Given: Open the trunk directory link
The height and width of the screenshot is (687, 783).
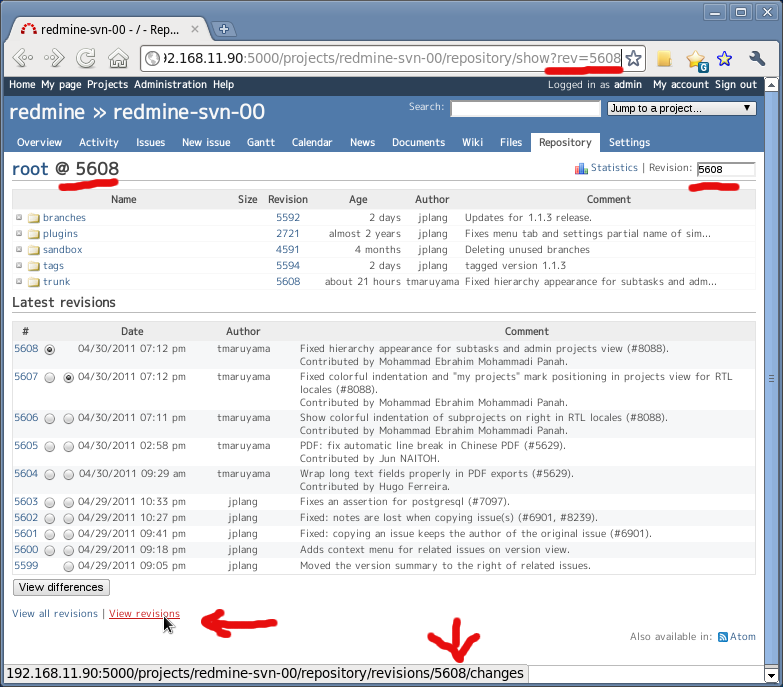Looking at the screenshot, I should [x=56, y=282].
